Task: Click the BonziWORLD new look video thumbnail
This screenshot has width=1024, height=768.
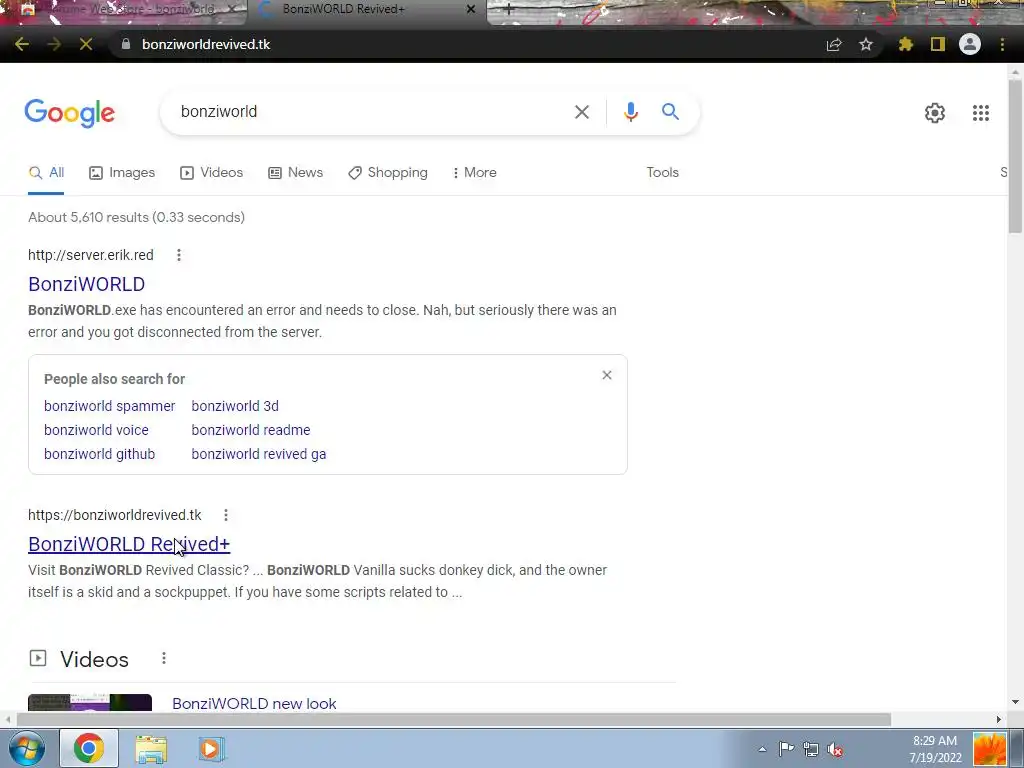Action: 90,703
